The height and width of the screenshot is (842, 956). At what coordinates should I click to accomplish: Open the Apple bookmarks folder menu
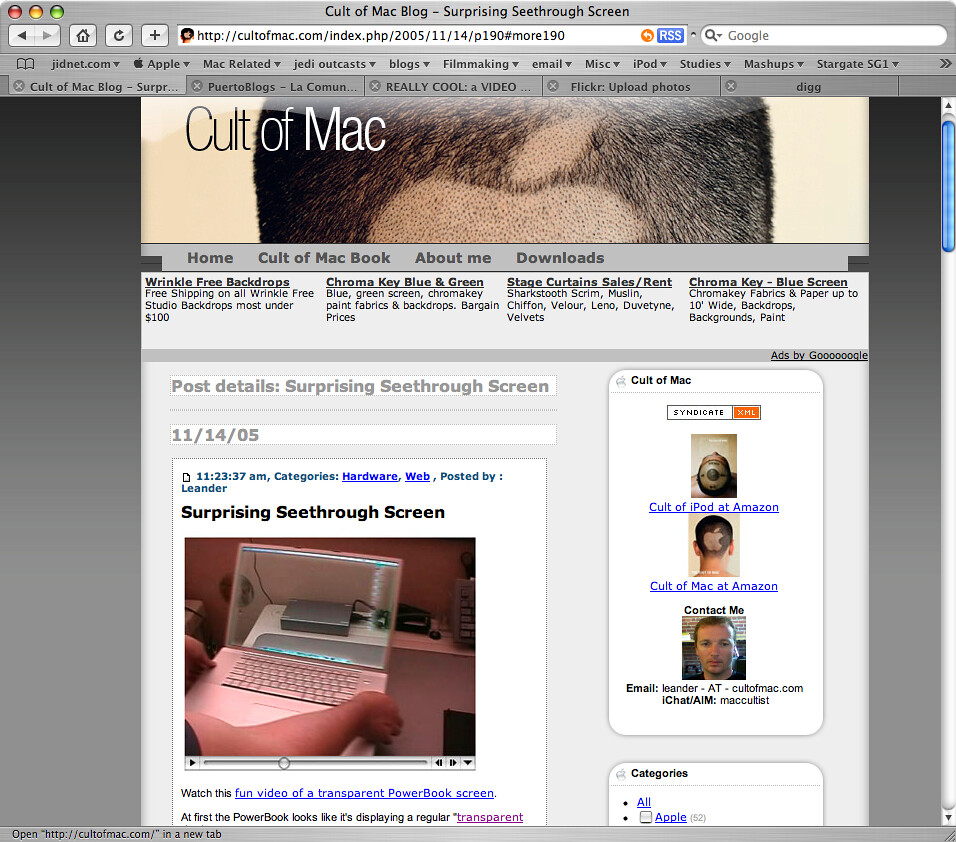click(162, 64)
